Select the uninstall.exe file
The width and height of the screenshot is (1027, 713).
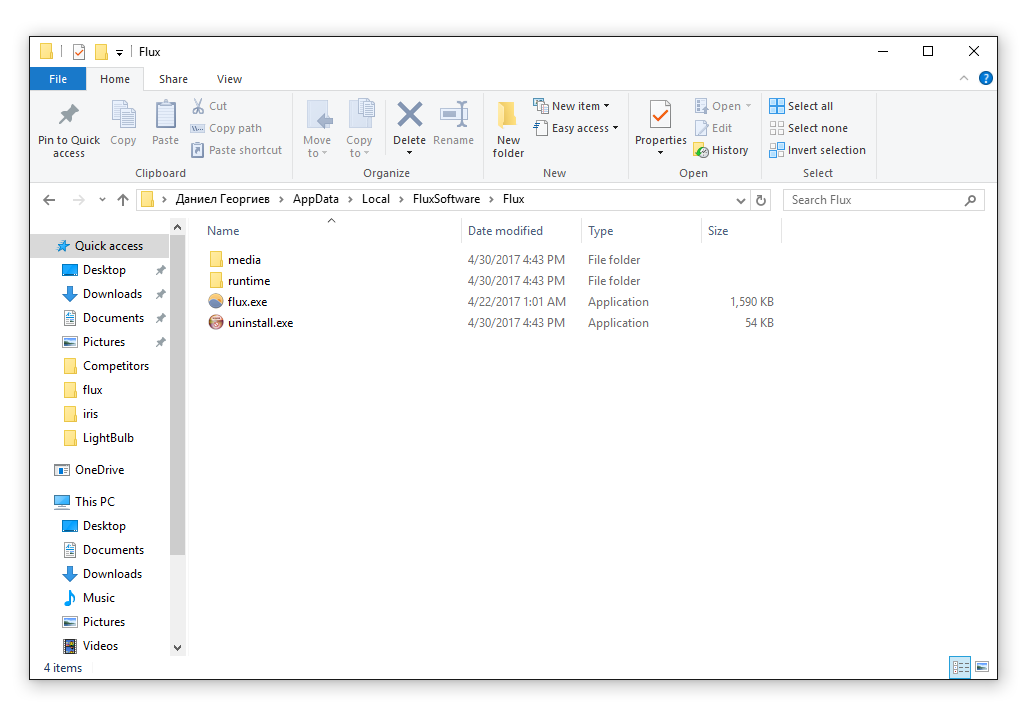click(260, 323)
